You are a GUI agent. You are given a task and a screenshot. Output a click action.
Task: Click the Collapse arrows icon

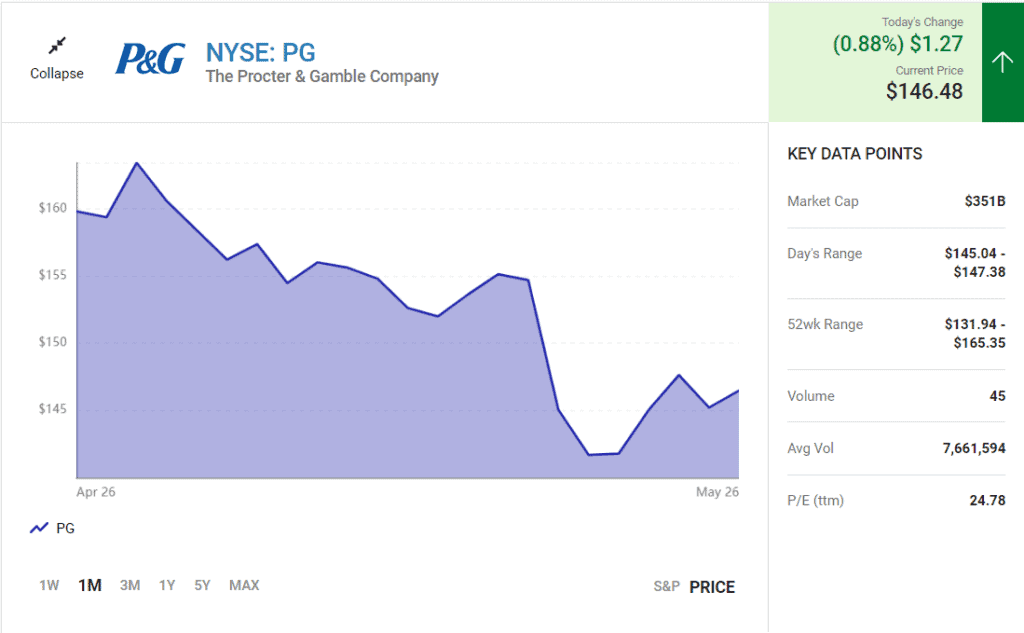(x=57, y=46)
